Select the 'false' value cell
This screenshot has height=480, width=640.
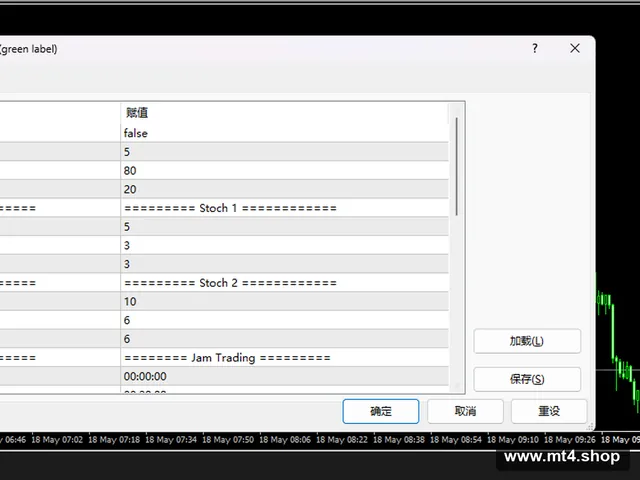tap(284, 133)
